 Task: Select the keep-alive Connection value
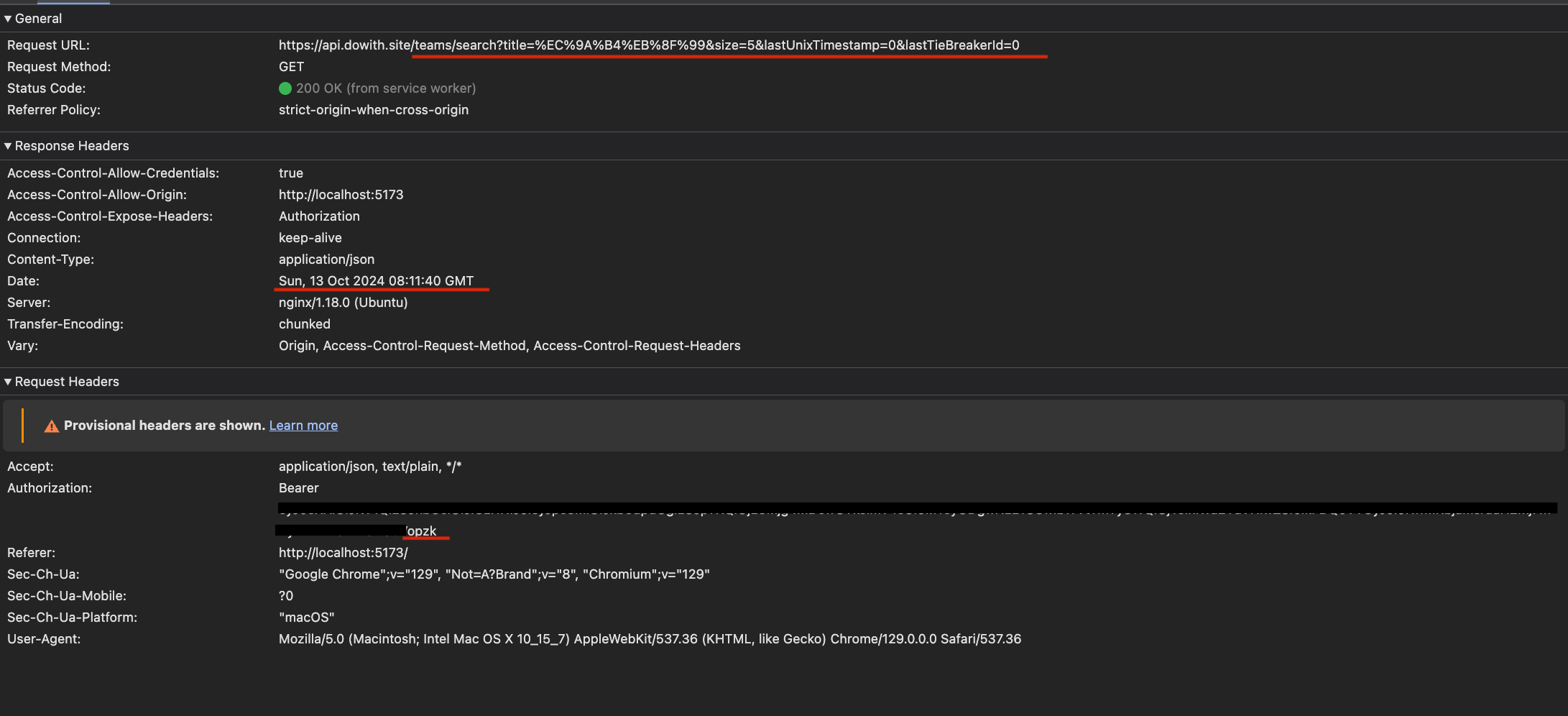pos(310,238)
